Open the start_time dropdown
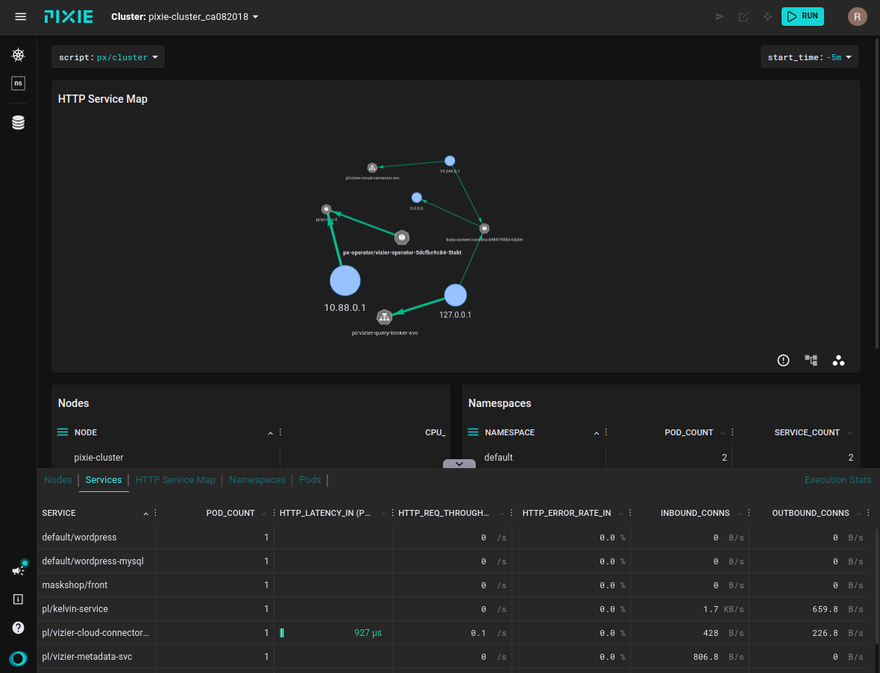The height and width of the screenshot is (673, 880). 810,57
